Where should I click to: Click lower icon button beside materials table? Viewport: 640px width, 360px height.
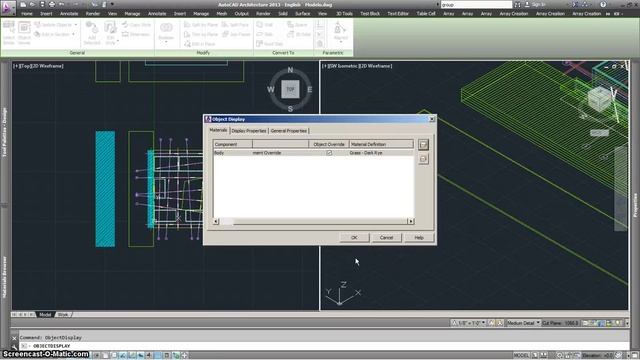(x=423, y=158)
